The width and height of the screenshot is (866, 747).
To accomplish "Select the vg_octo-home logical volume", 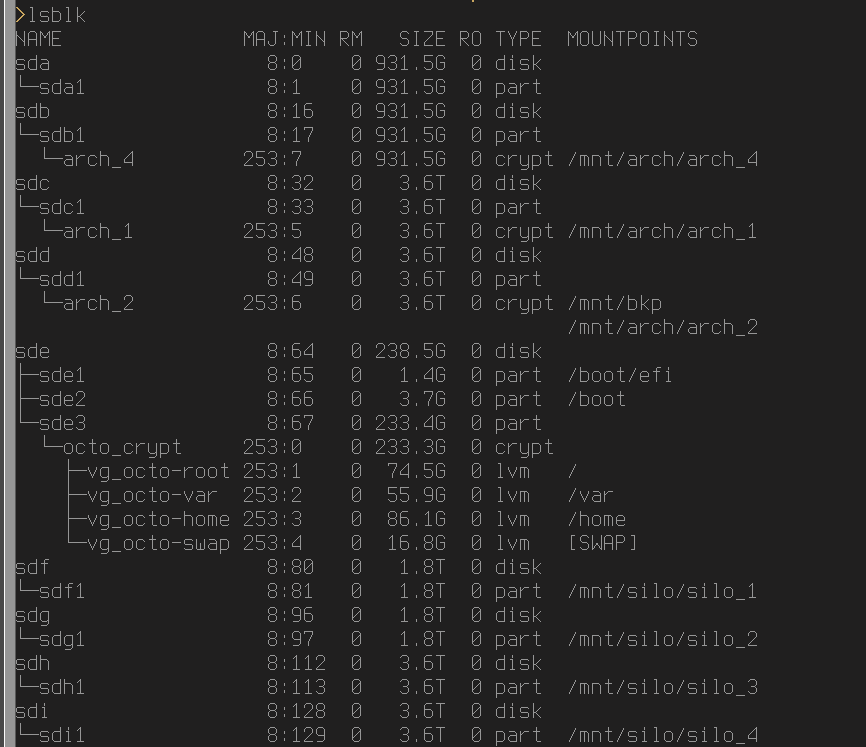I will [x=158, y=519].
